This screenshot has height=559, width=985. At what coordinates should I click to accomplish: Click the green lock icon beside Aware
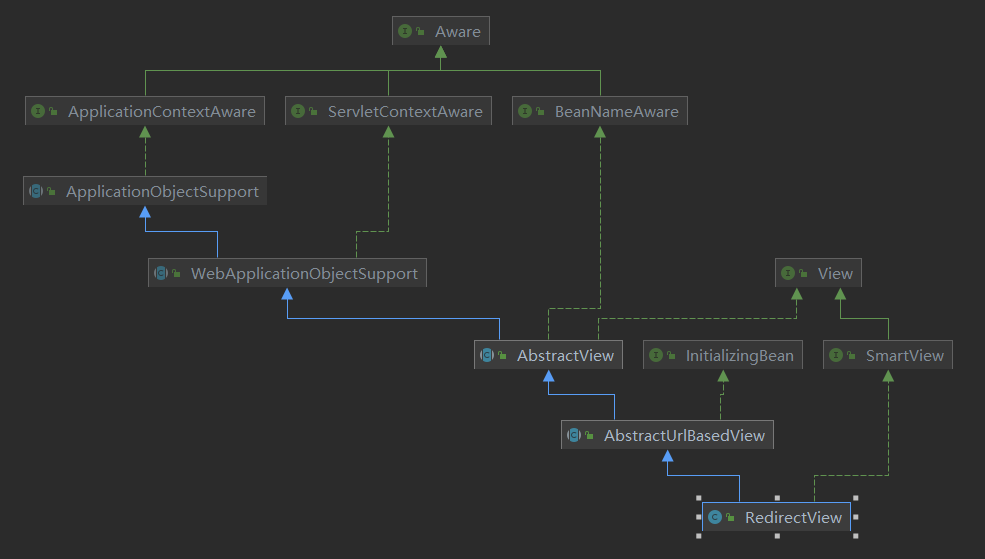(x=420, y=31)
